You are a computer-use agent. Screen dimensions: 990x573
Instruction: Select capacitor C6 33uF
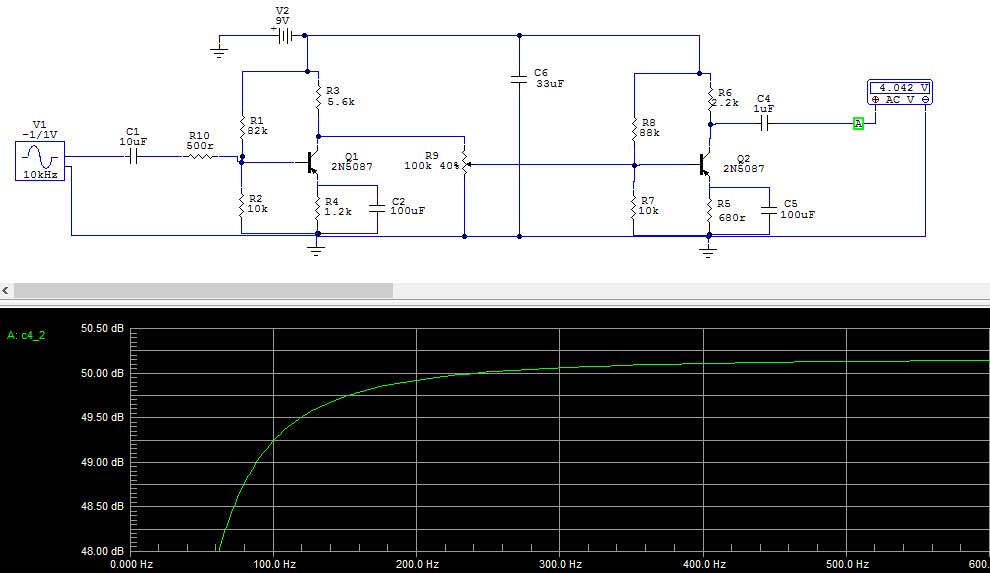[x=519, y=79]
